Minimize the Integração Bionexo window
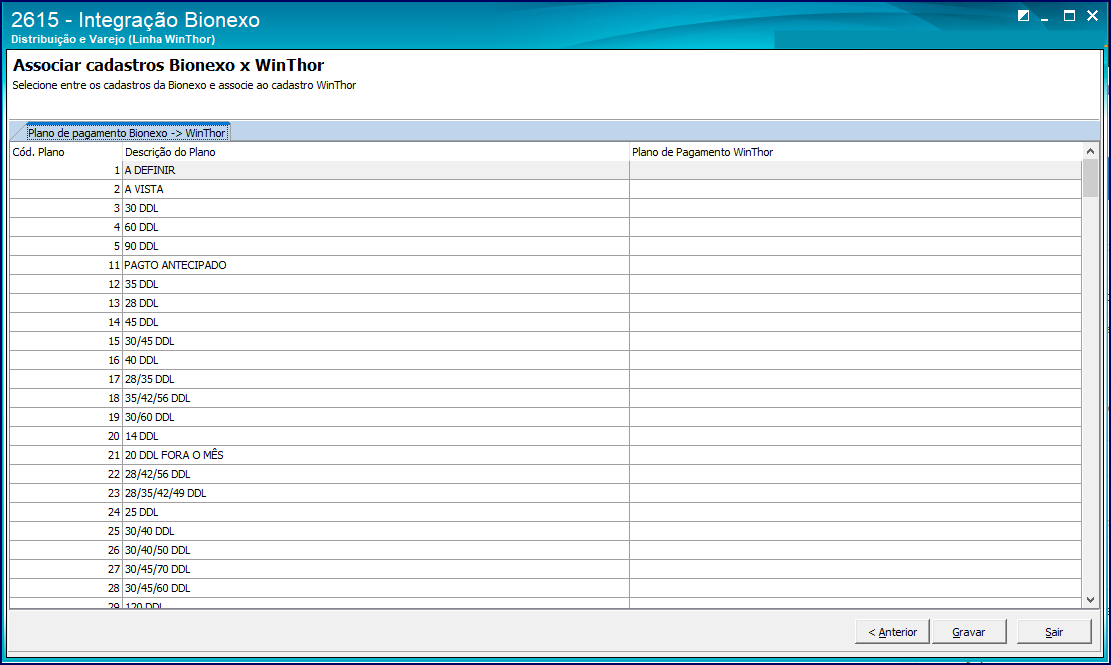This screenshot has width=1111, height=665. (x=1044, y=17)
